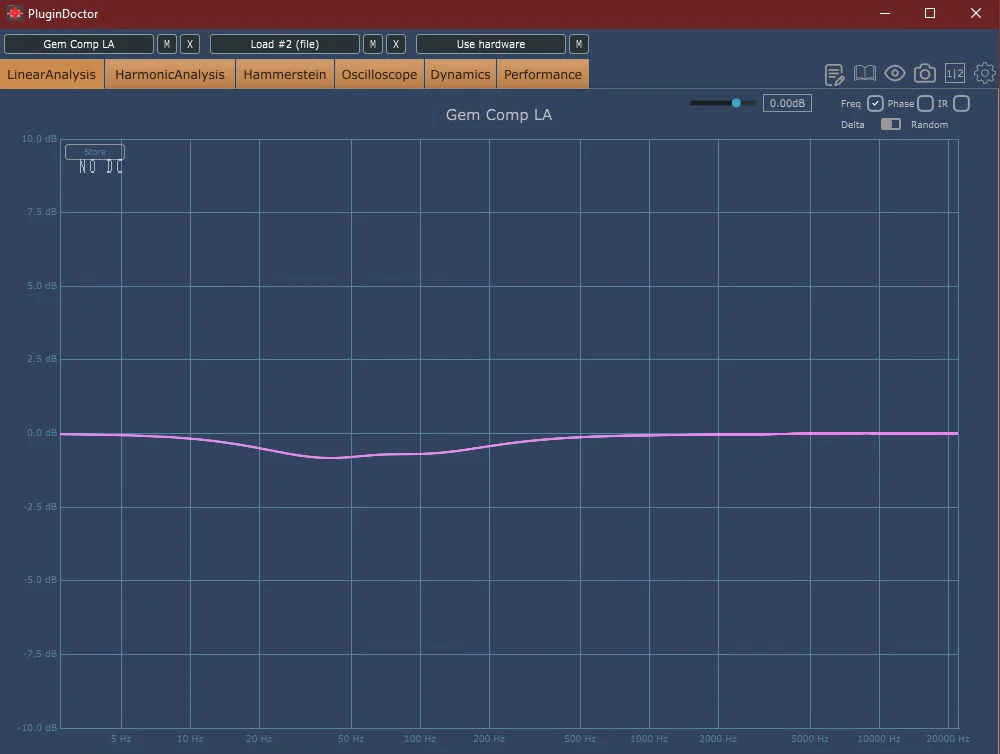Screen dimensions: 1000x754
Task: Click the 100 Hz axis label
Action: 420,739
